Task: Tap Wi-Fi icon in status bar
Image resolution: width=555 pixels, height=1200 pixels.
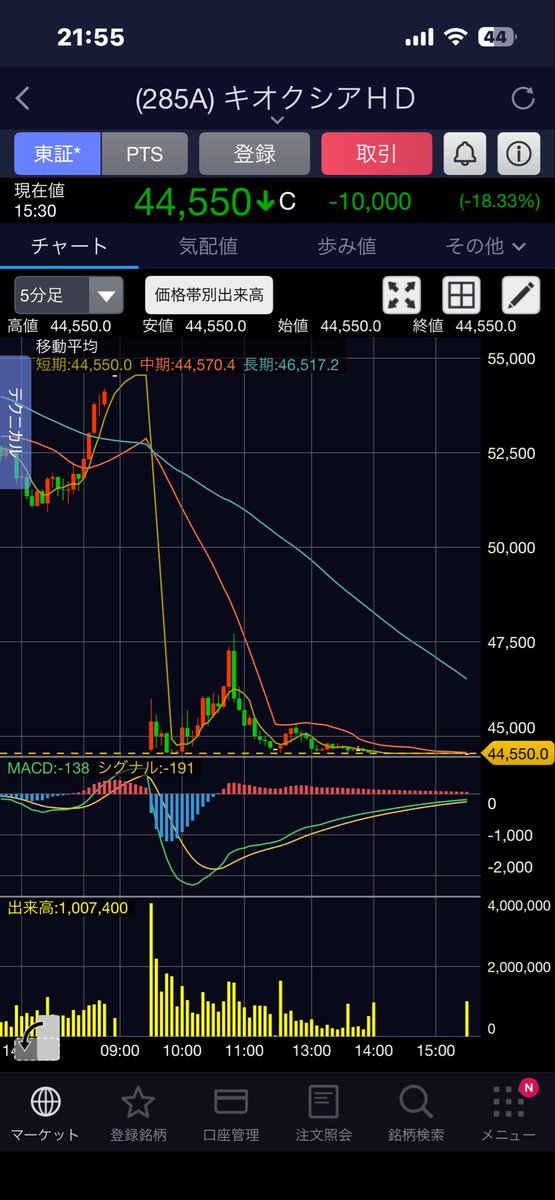Action: (x=458, y=37)
